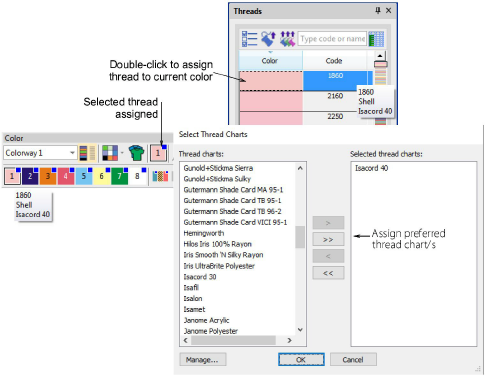Select Janome Acrylic thread chart
485x388 pixels.
tap(206, 320)
